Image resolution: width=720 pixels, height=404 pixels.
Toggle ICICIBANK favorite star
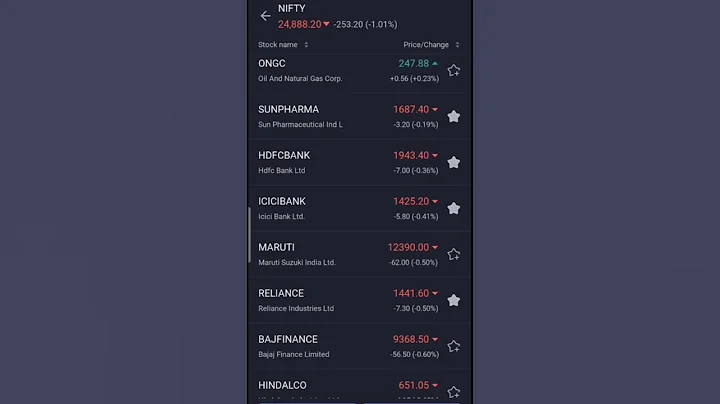click(453, 208)
